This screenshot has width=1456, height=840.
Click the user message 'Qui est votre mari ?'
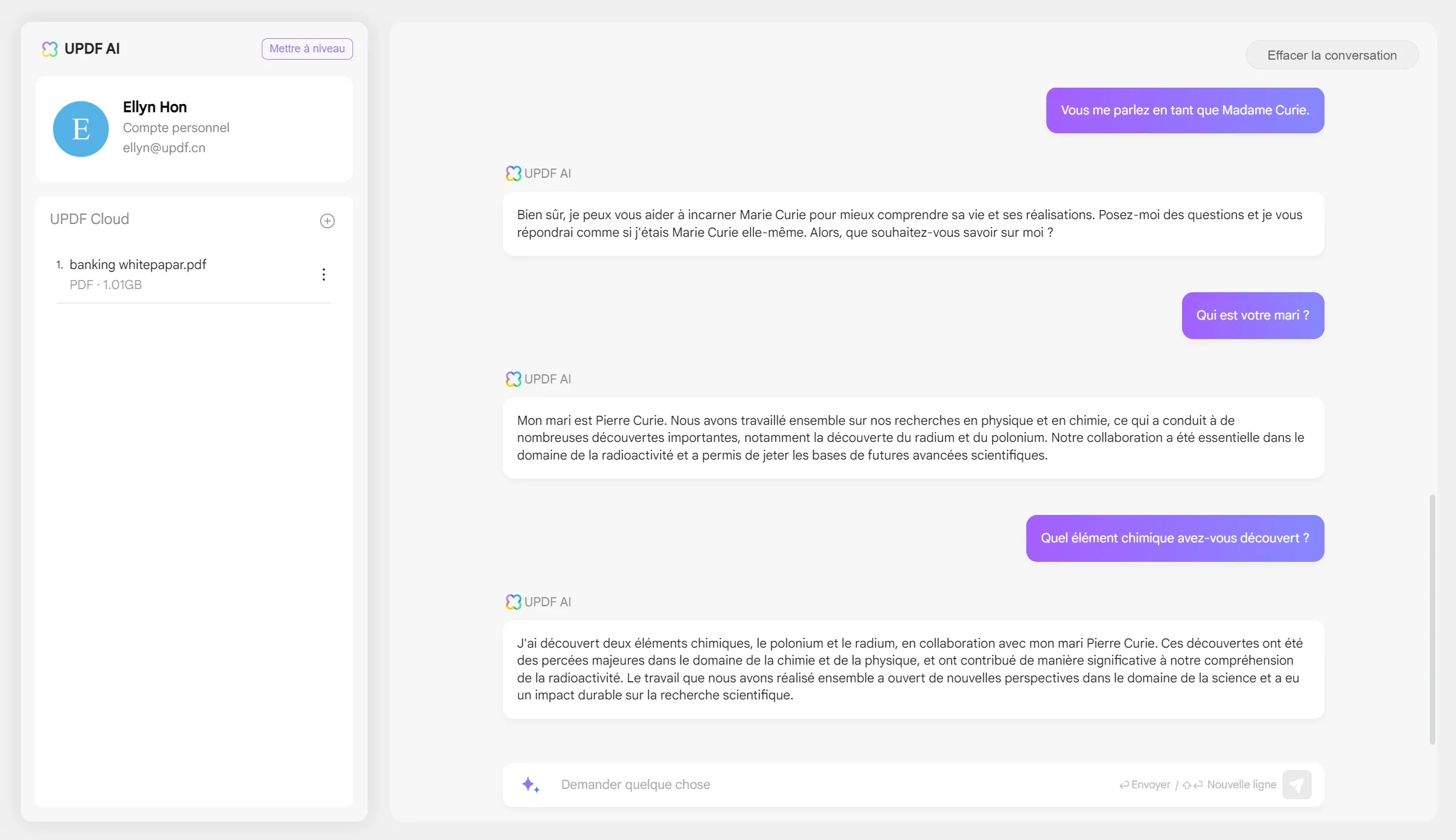tap(1253, 315)
